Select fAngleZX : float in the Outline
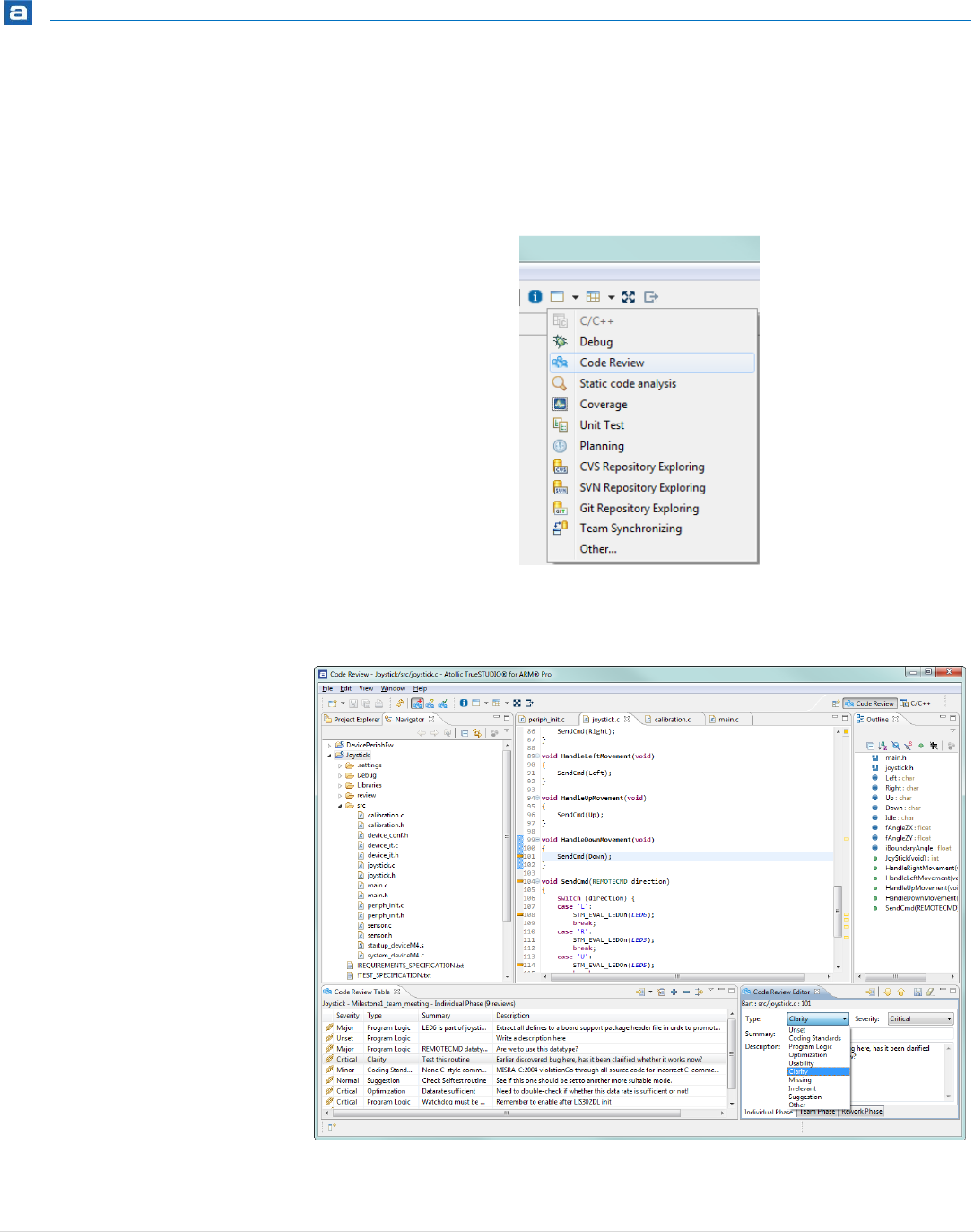Viewport: 974px width, 1232px height. tap(901, 827)
